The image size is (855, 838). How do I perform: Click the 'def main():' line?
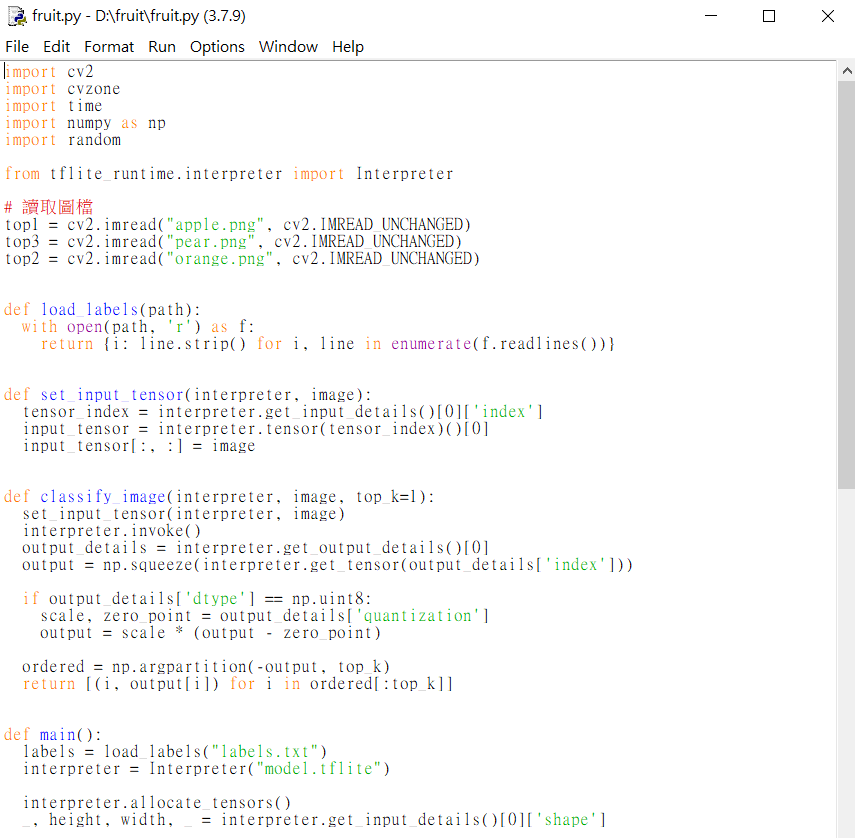[x=53, y=734]
